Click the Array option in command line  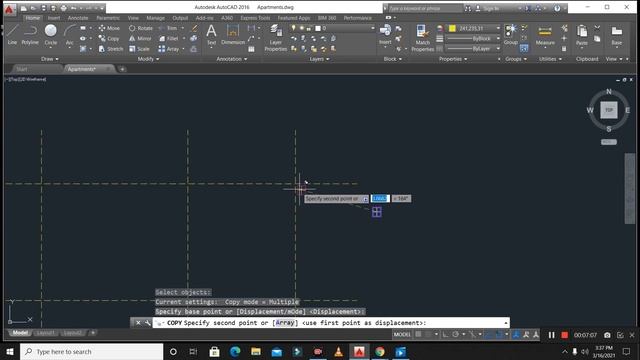(x=285, y=322)
